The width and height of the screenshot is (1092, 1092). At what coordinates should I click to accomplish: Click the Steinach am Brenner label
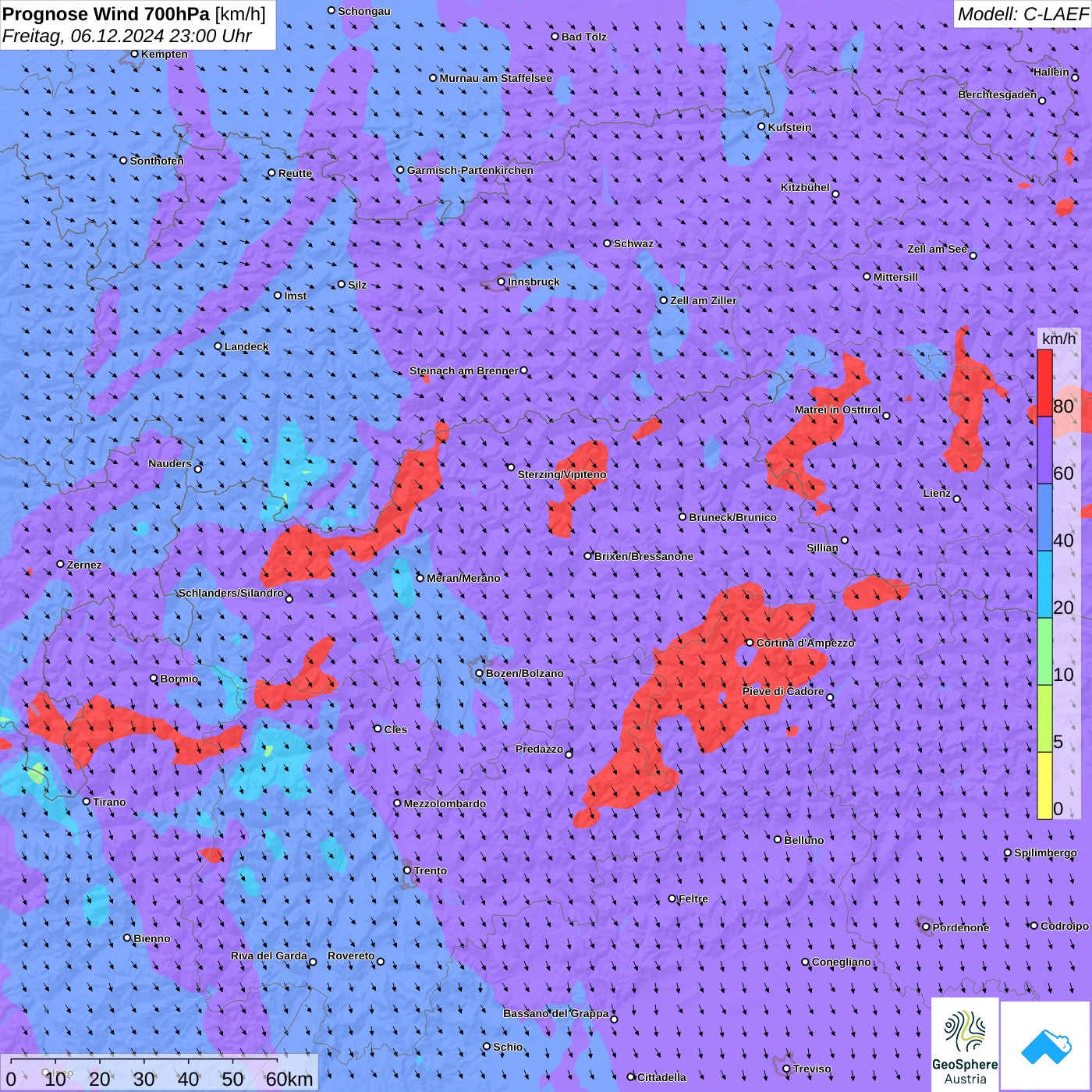coord(463,370)
